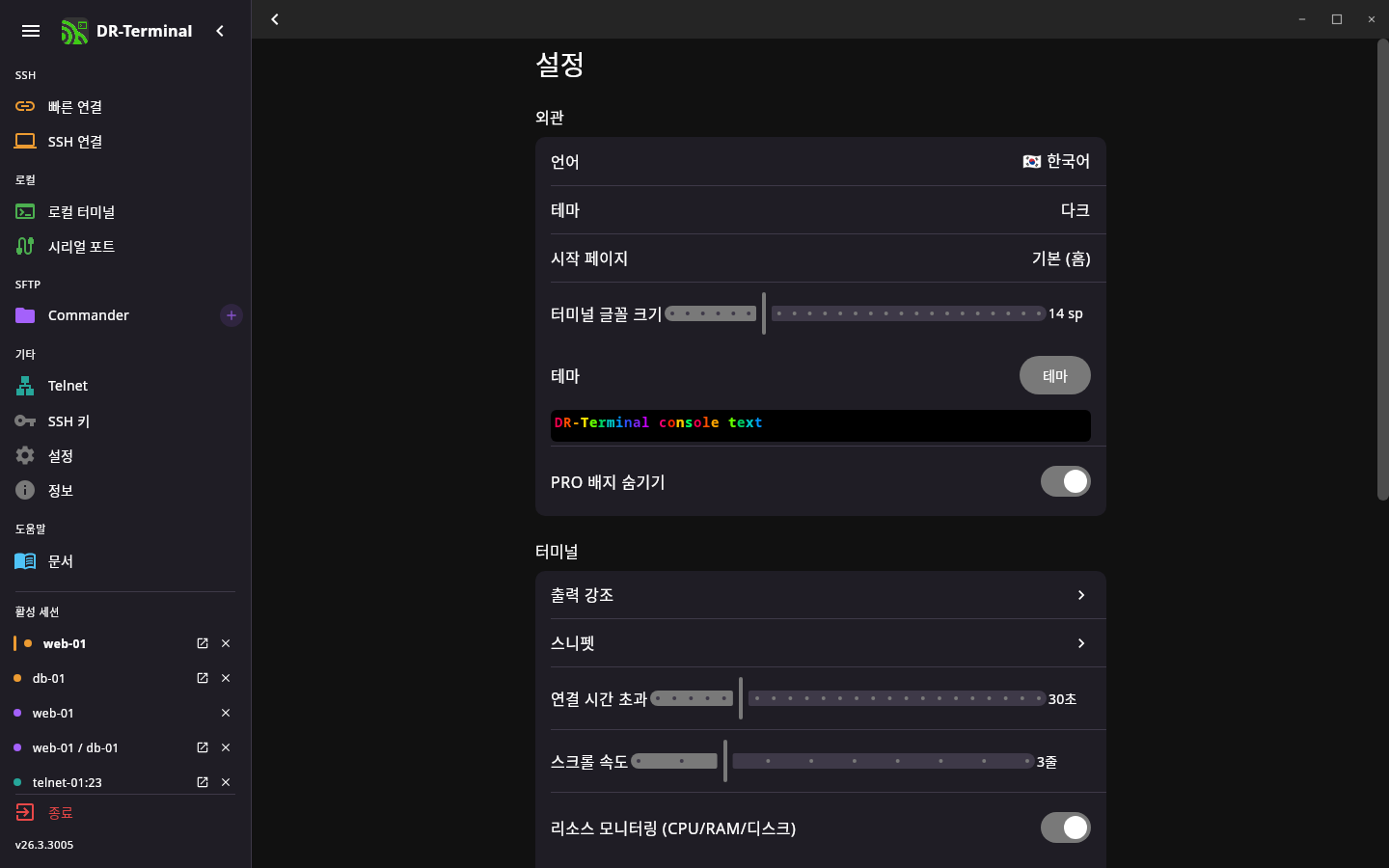Click the settings page vertical scrollbar
Screen dimensions: 1389x868
click(1382, 269)
